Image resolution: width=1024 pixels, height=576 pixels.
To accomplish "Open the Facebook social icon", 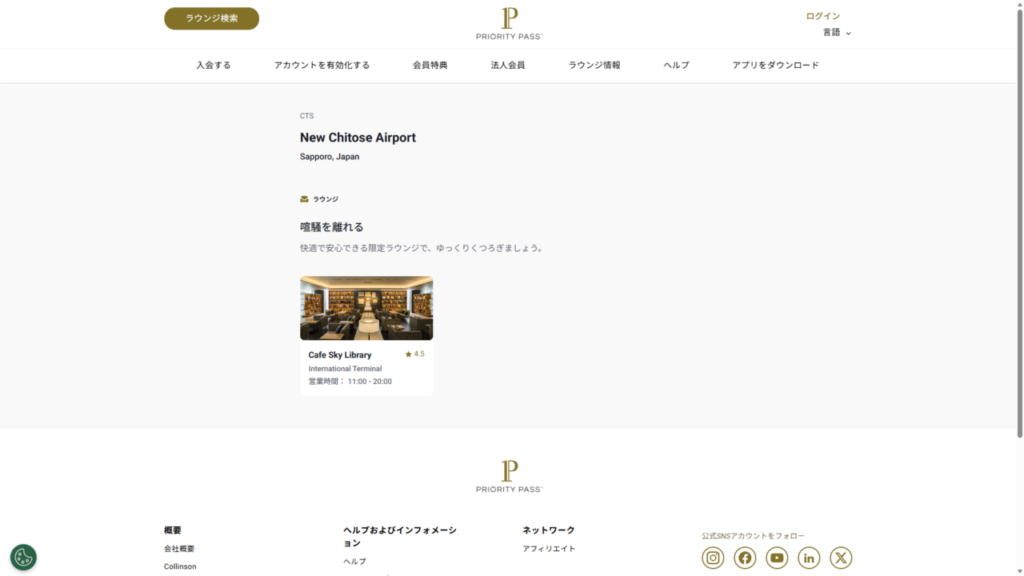I will point(744,558).
